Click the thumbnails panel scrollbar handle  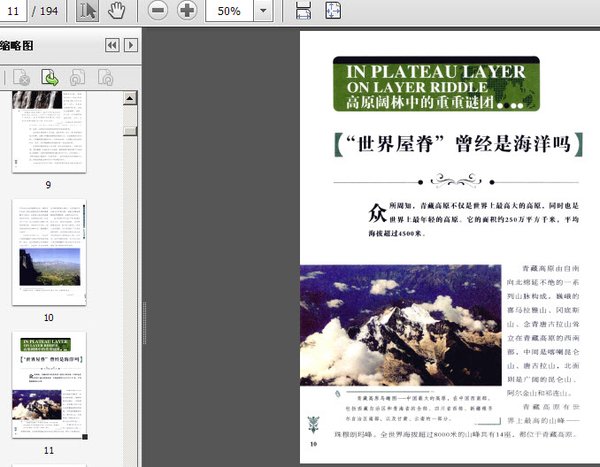click(x=130, y=129)
